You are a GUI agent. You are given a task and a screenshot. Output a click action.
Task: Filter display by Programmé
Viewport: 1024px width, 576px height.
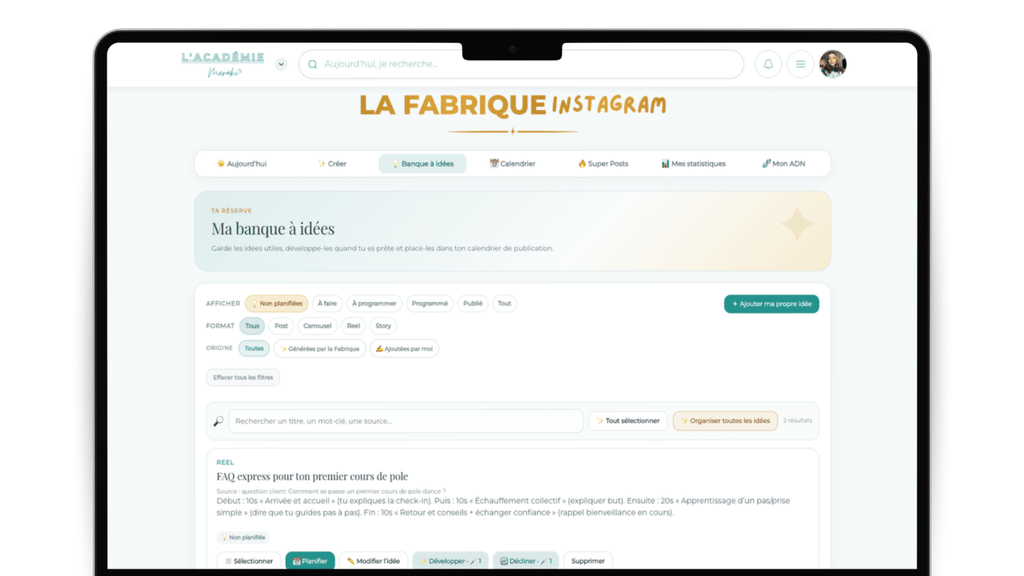pos(430,304)
